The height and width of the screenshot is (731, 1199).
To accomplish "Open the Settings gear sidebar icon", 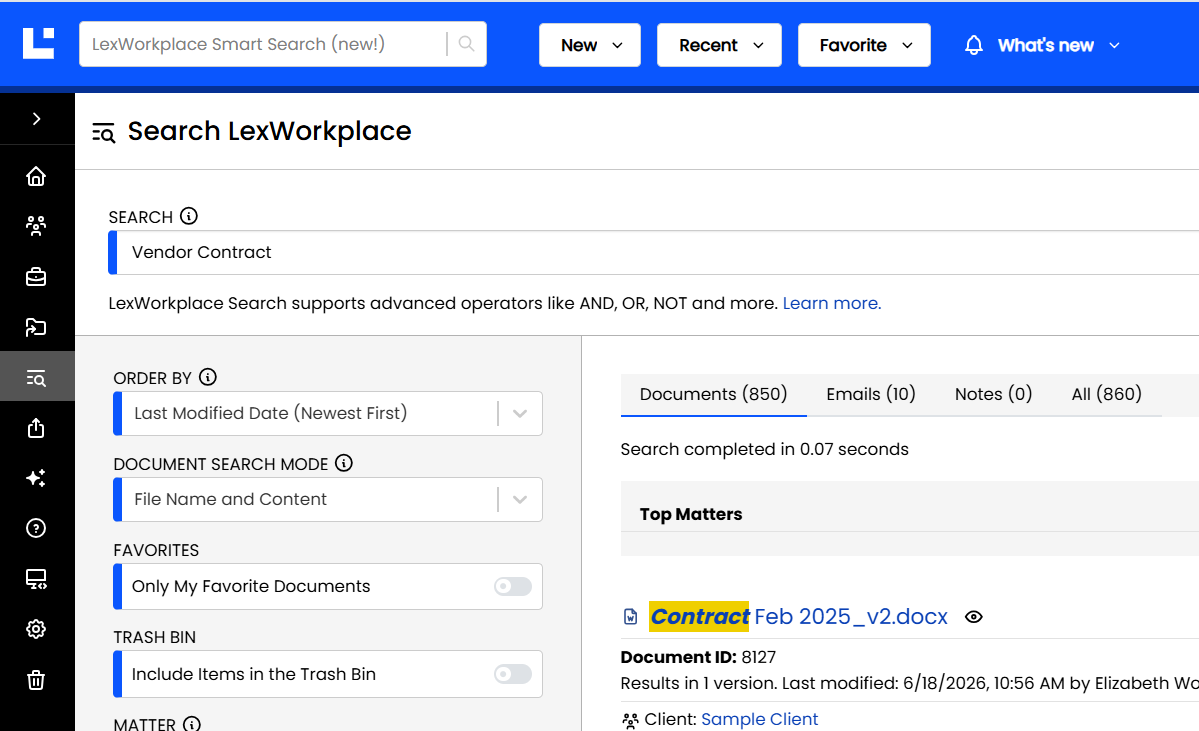I will click(36, 629).
